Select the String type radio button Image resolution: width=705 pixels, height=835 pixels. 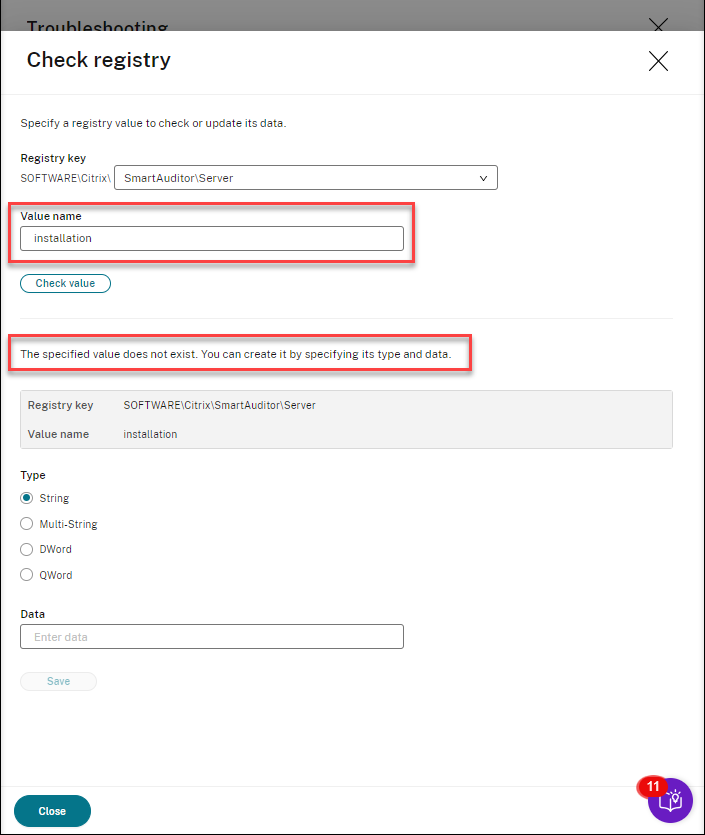pyautogui.click(x=27, y=498)
